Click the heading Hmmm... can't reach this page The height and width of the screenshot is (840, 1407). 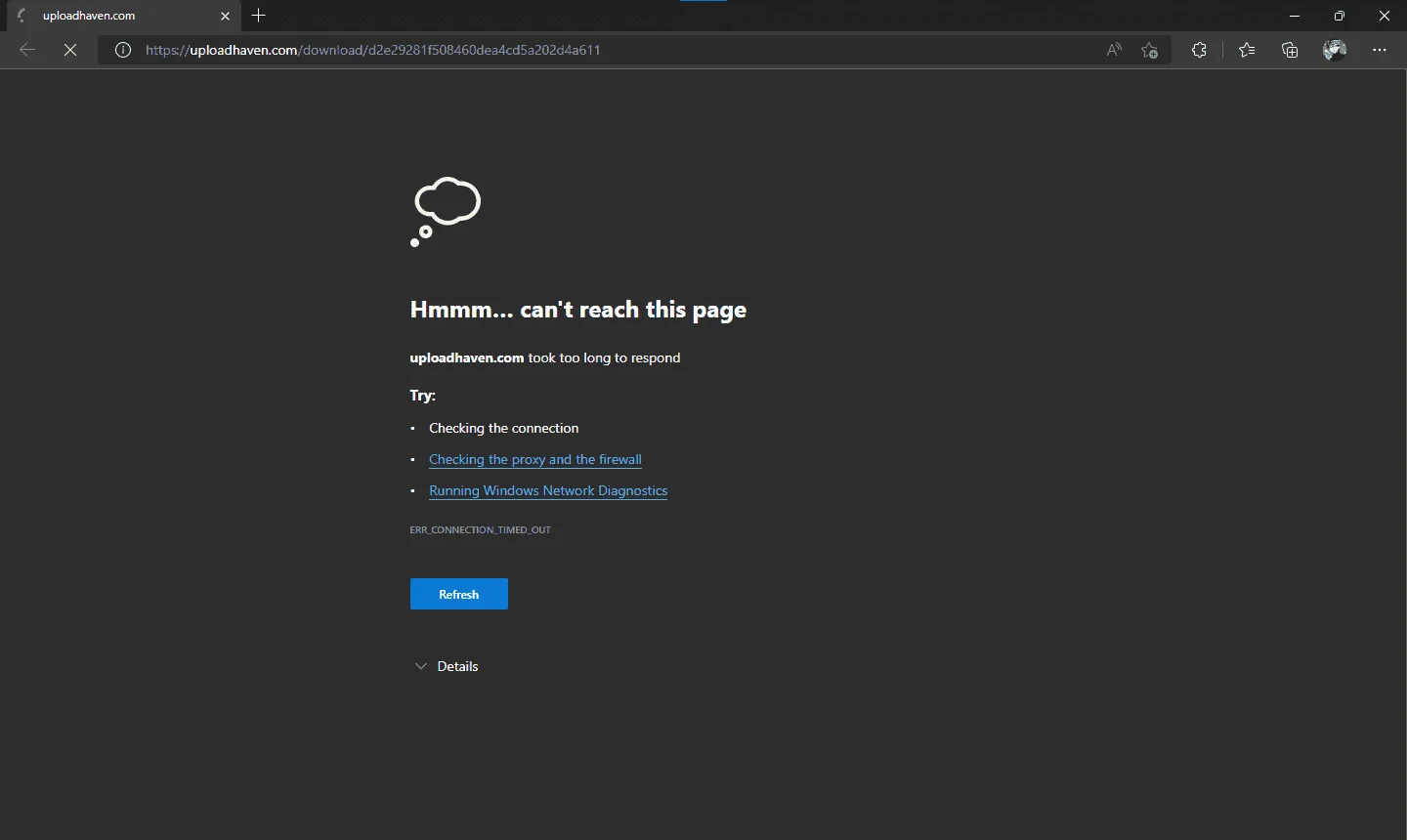578,310
